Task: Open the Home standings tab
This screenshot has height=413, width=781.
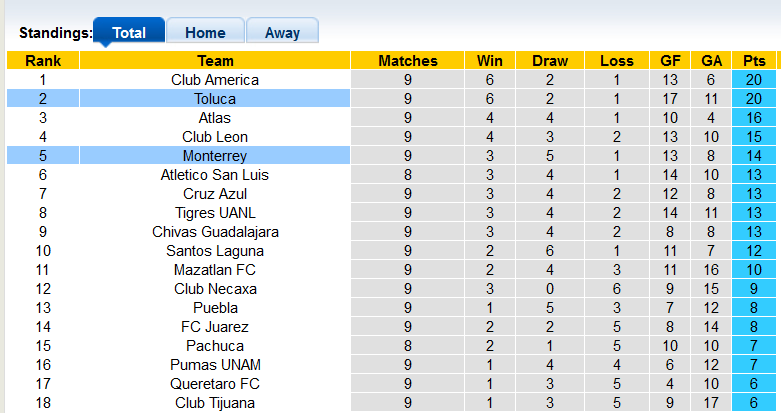Action: (205, 32)
